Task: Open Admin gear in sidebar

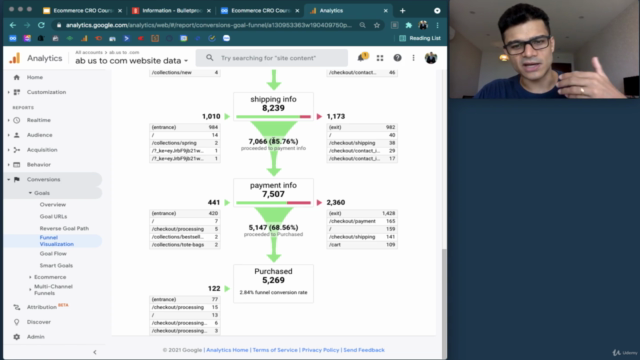Action: pyautogui.click(x=17, y=337)
